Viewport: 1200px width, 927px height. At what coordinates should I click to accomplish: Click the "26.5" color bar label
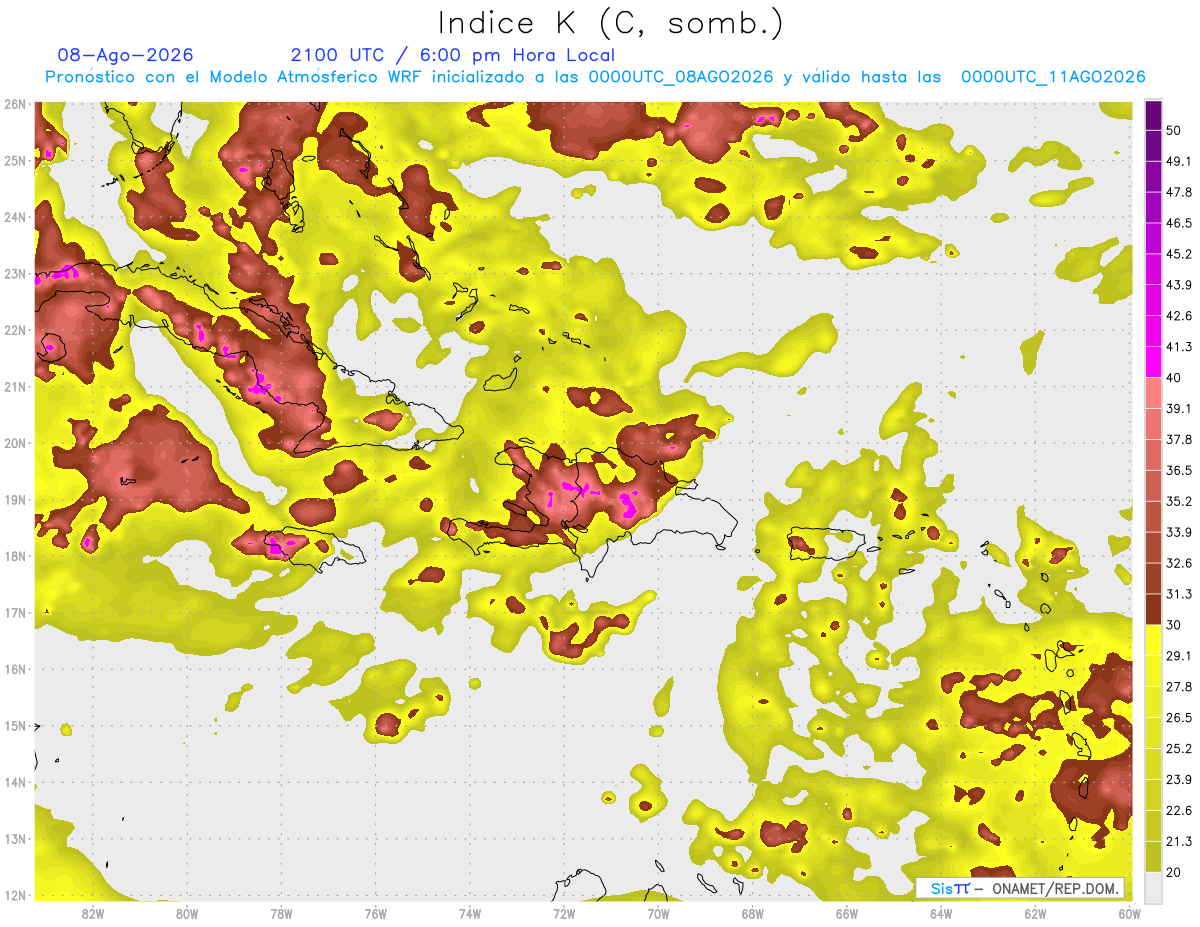(1179, 718)
